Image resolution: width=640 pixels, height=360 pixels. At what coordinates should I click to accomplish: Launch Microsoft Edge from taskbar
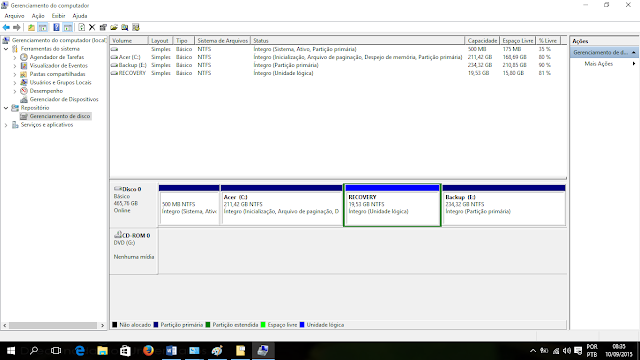80,351
